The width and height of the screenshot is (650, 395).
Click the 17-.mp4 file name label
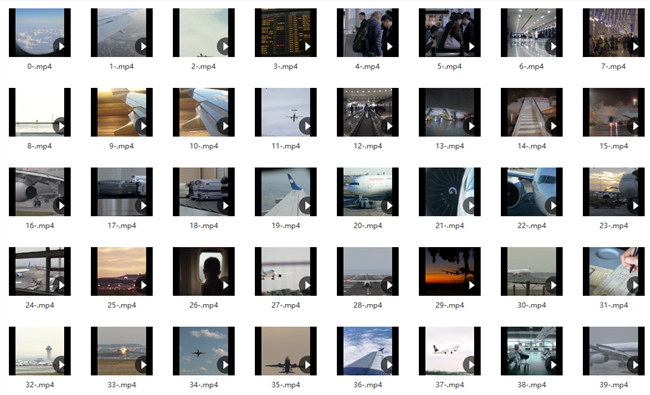tap(122, 225)
